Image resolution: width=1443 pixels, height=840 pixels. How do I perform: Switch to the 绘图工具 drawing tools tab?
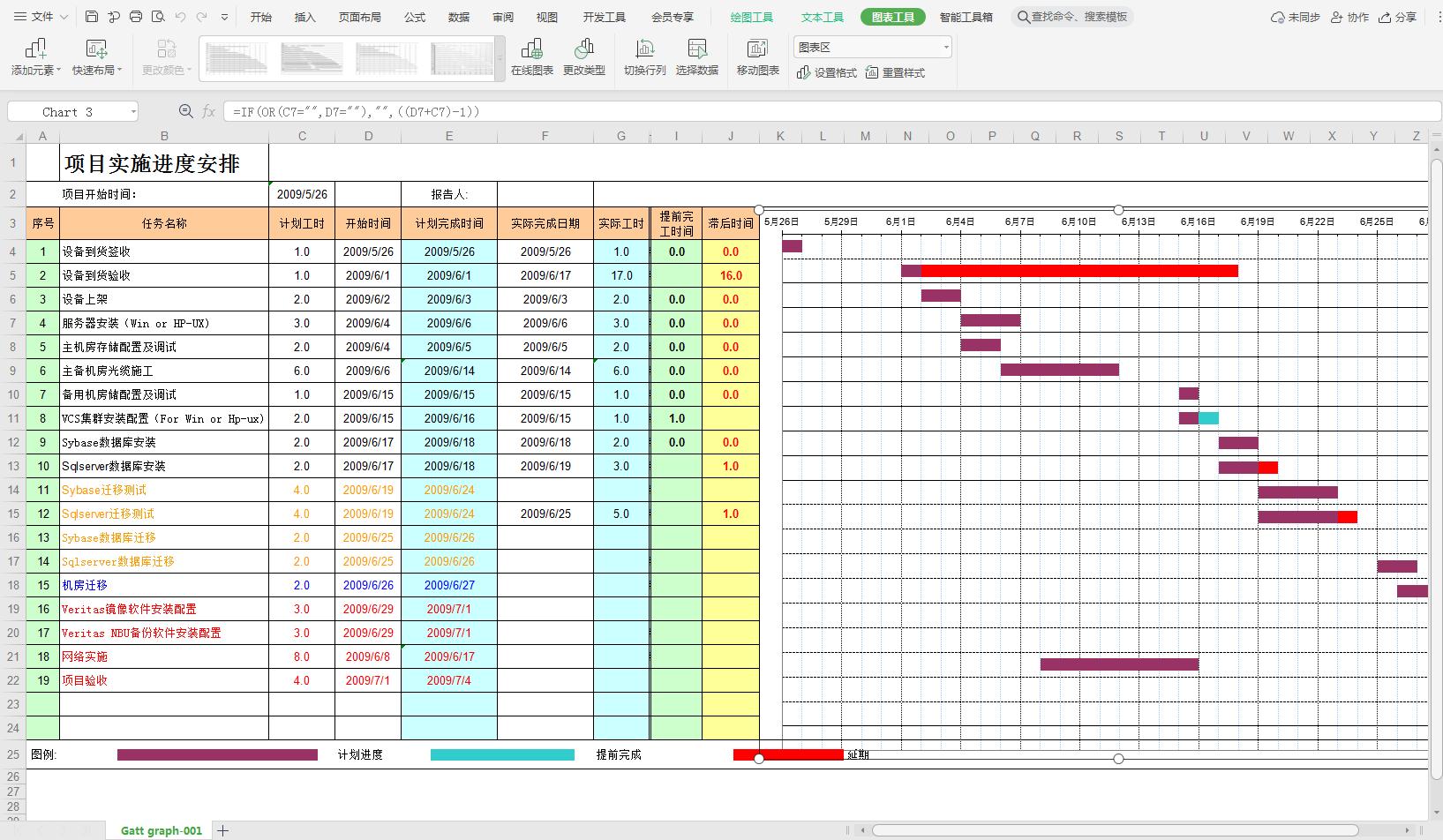(751, 17)
